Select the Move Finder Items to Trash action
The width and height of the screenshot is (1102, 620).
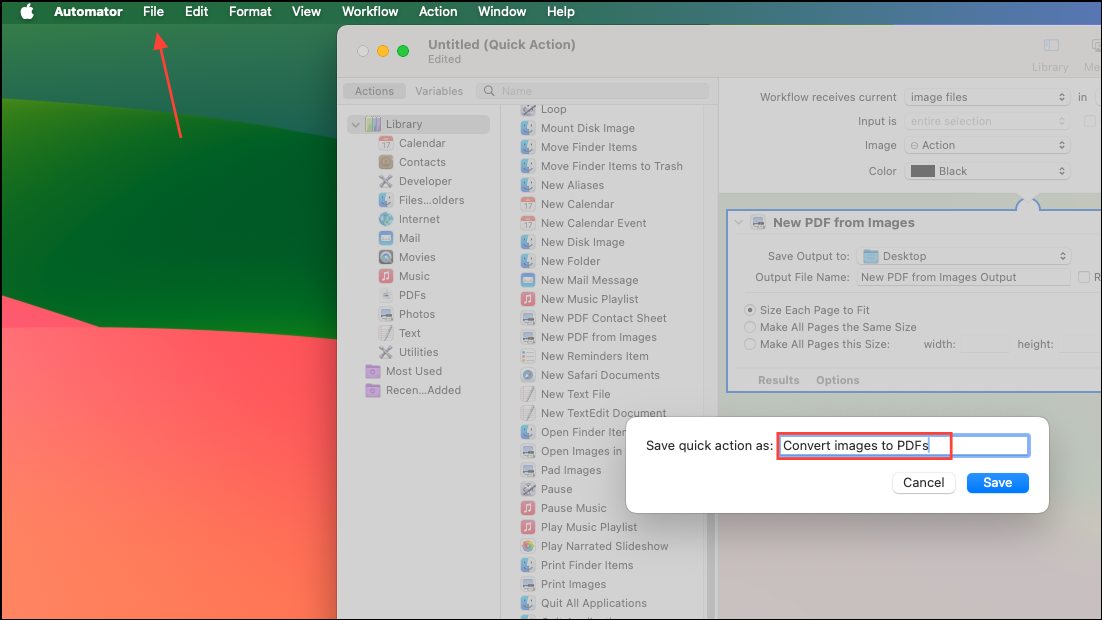(x=611, y=166)
